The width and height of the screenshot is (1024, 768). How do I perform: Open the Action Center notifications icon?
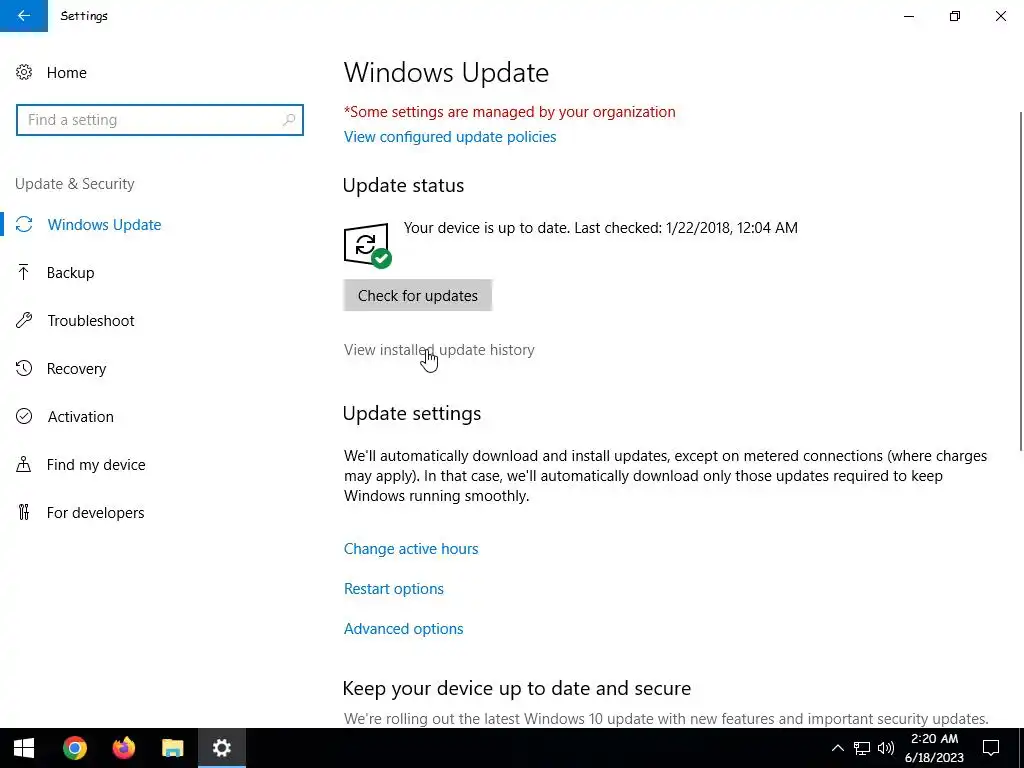coord(991,748)
